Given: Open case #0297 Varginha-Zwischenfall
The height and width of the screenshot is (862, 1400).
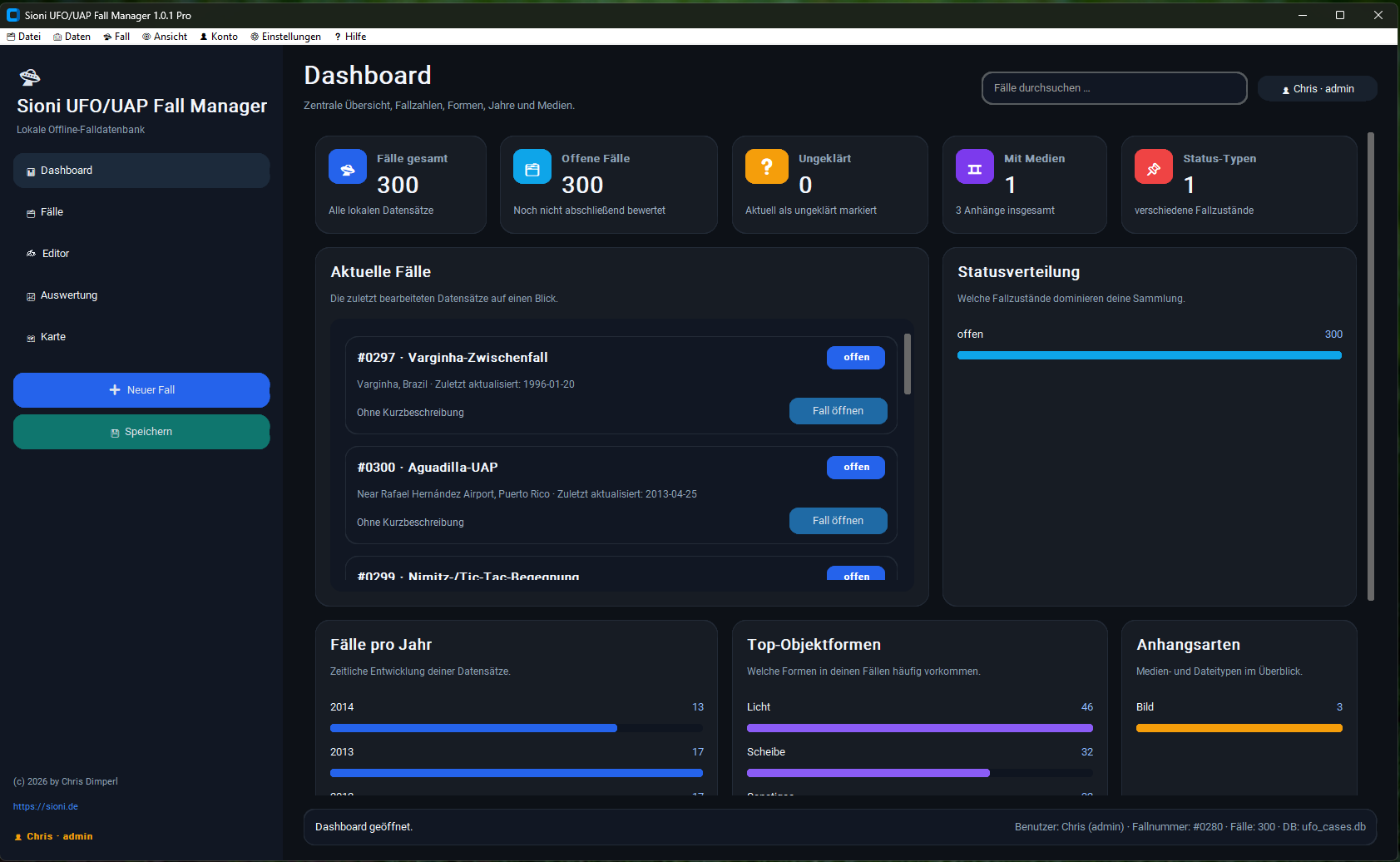Looking at the screenshot, I should point(838,410).
